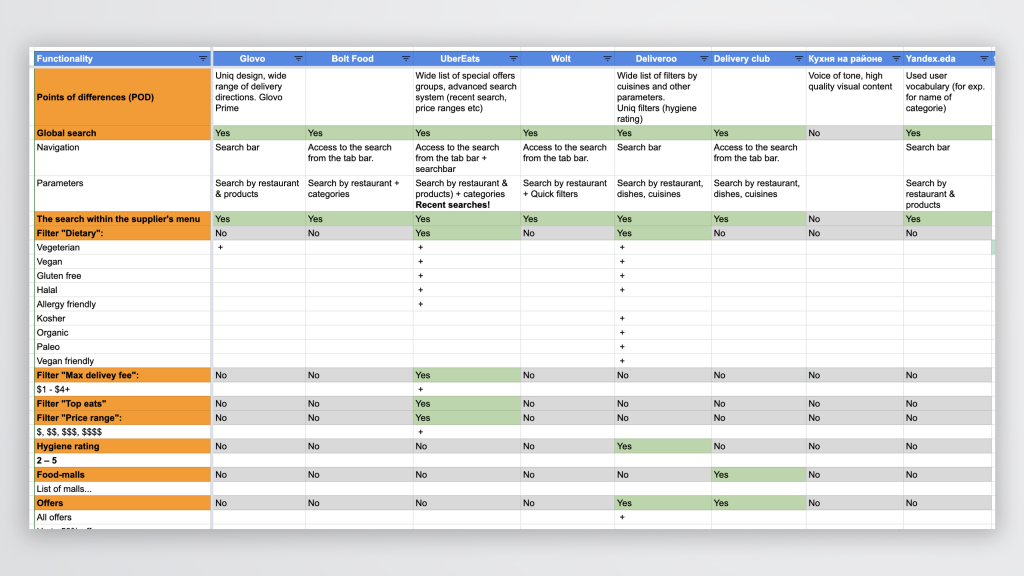The image size is (1024, 576).
Task: Click the Gluten free row label
Action: tap(122, 276)
